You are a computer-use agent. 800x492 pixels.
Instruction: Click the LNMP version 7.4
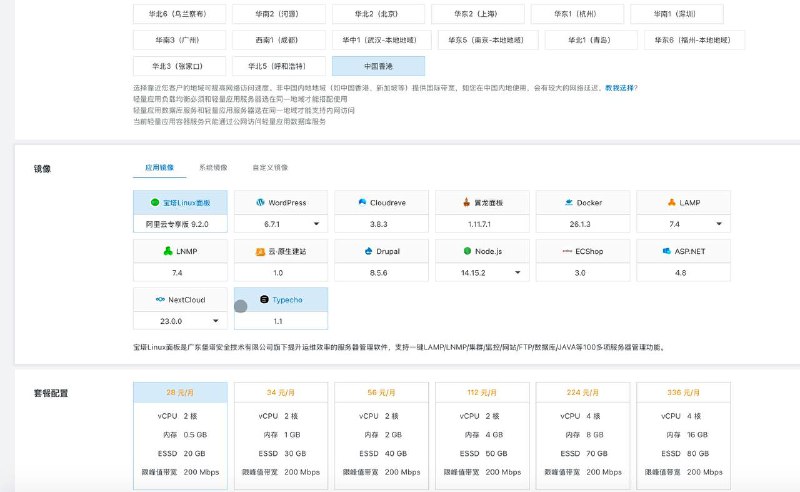tap(180, 273)
